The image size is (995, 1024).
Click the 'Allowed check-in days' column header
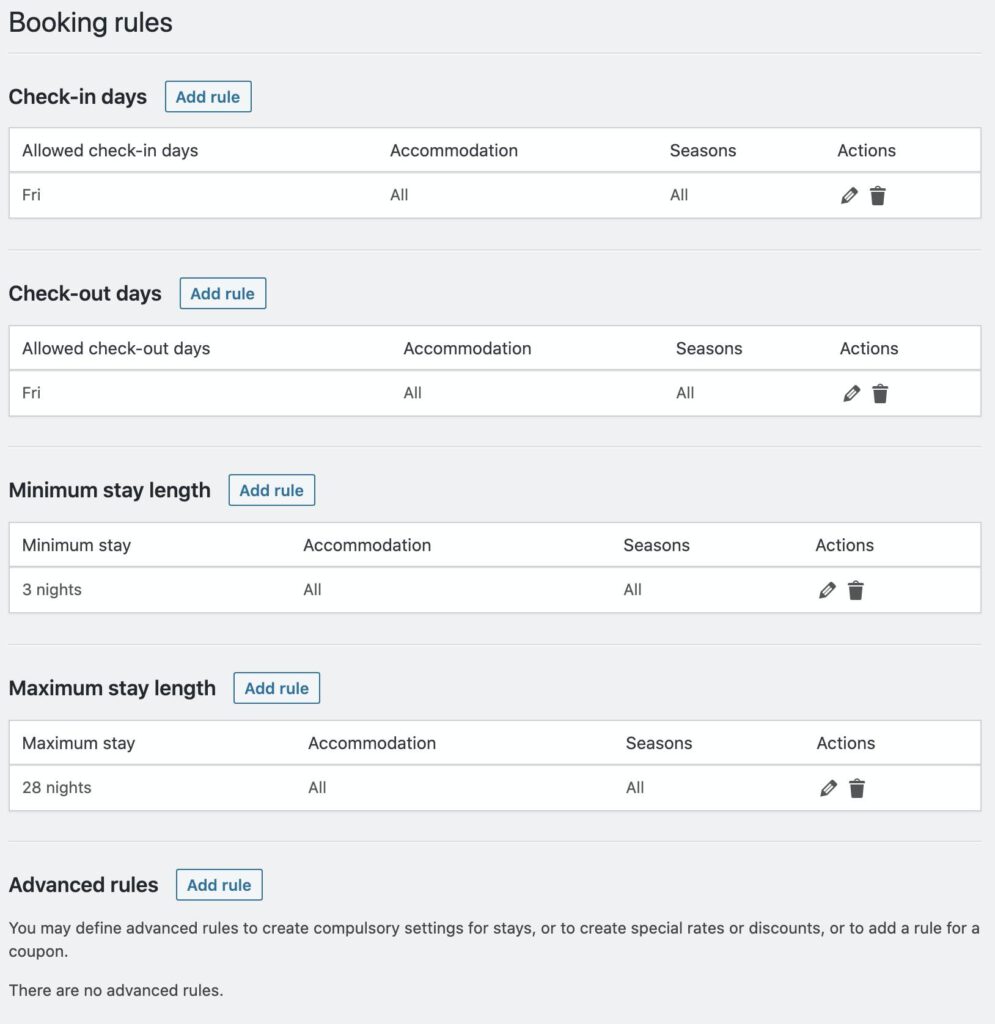coord(110,150)
